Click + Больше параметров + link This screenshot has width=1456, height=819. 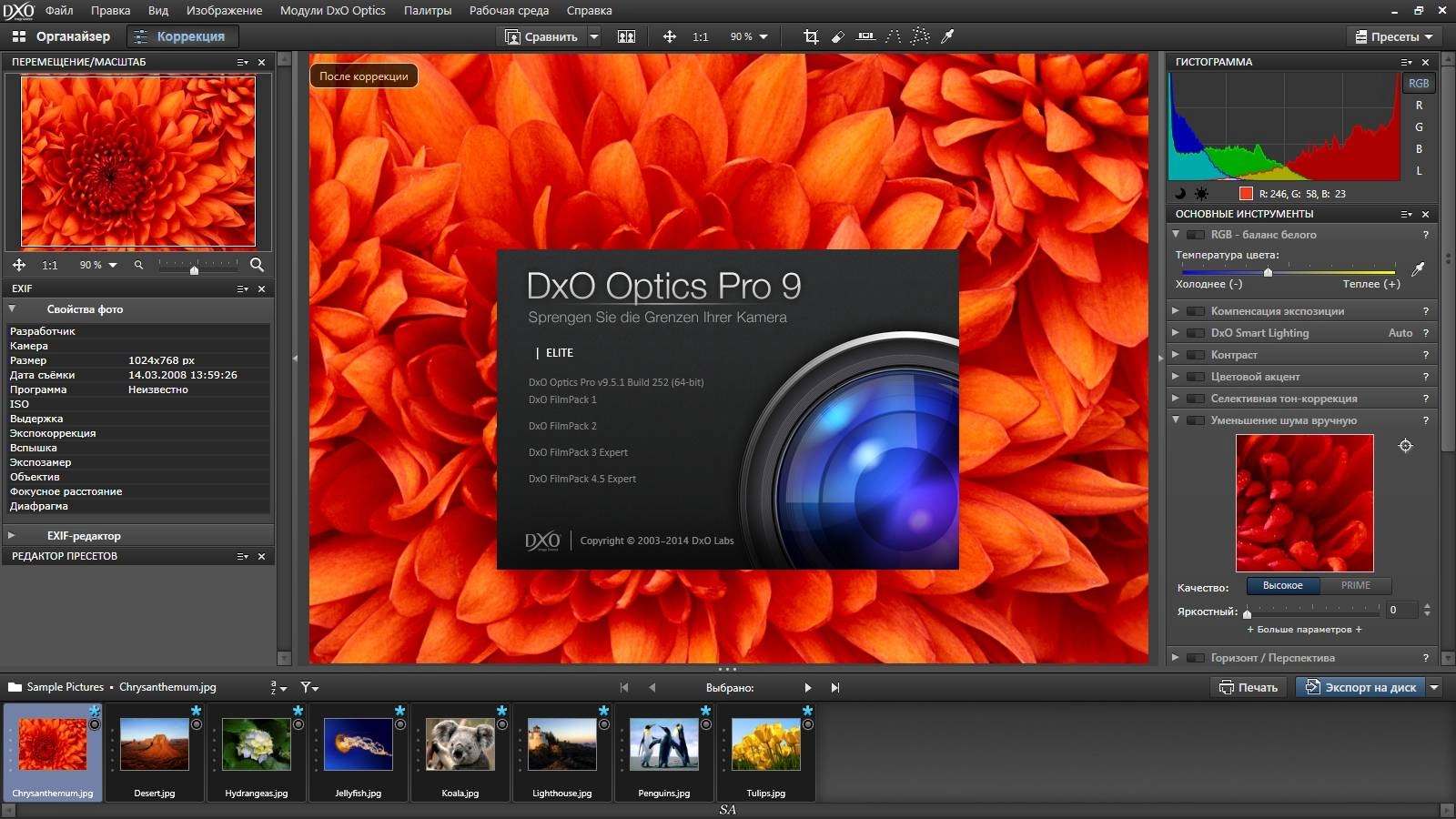pyautogui.click(x=1304, y=630)
